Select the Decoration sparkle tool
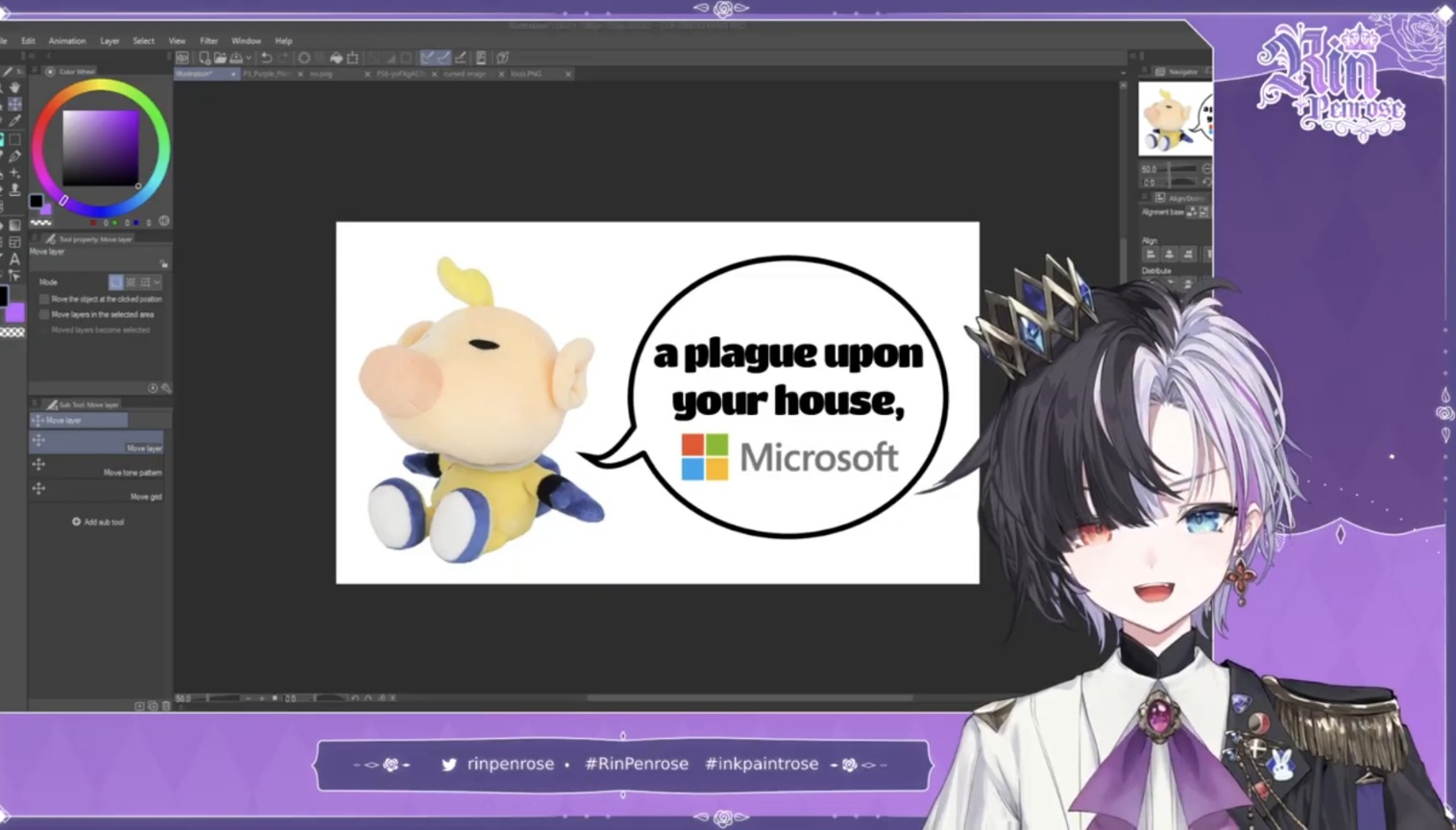 pos(14,173)
